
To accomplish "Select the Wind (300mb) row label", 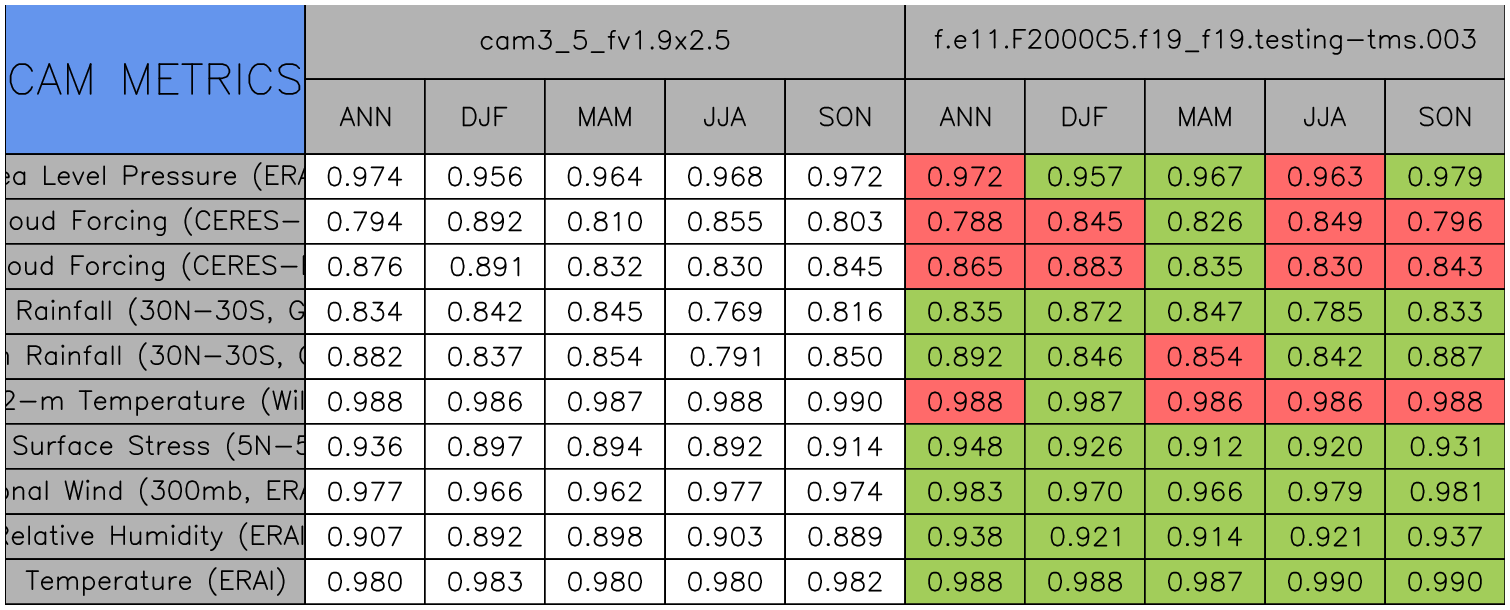I will pos(155,492).
